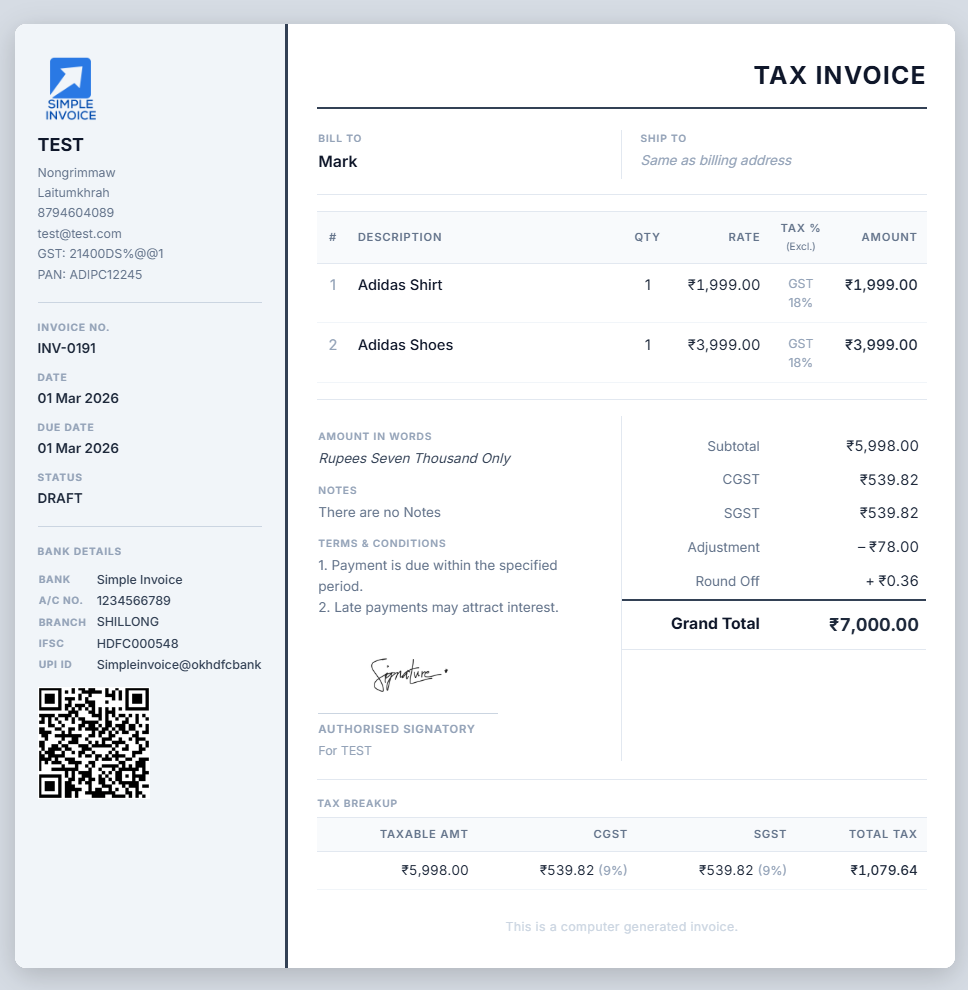The image size is (968, 990).
Task: Click the UPI ID Simpleinvoice@okhdfcbank
Action: (178, 664)
